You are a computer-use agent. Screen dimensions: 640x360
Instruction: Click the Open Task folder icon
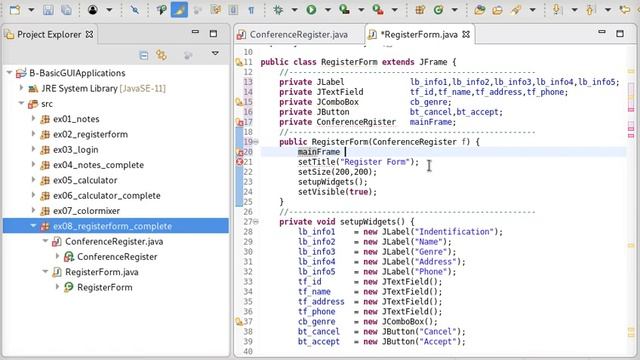pyautogui.click(x=498, y=10)
